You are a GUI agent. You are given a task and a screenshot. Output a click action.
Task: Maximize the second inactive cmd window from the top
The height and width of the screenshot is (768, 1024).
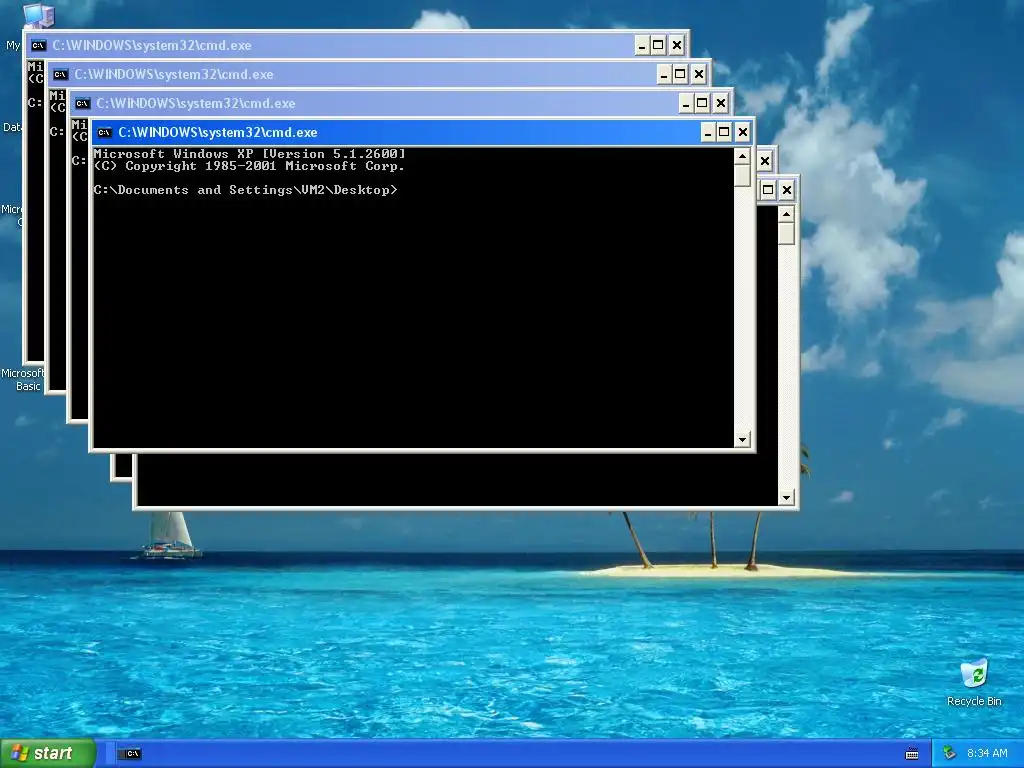(x=680, y=74)
